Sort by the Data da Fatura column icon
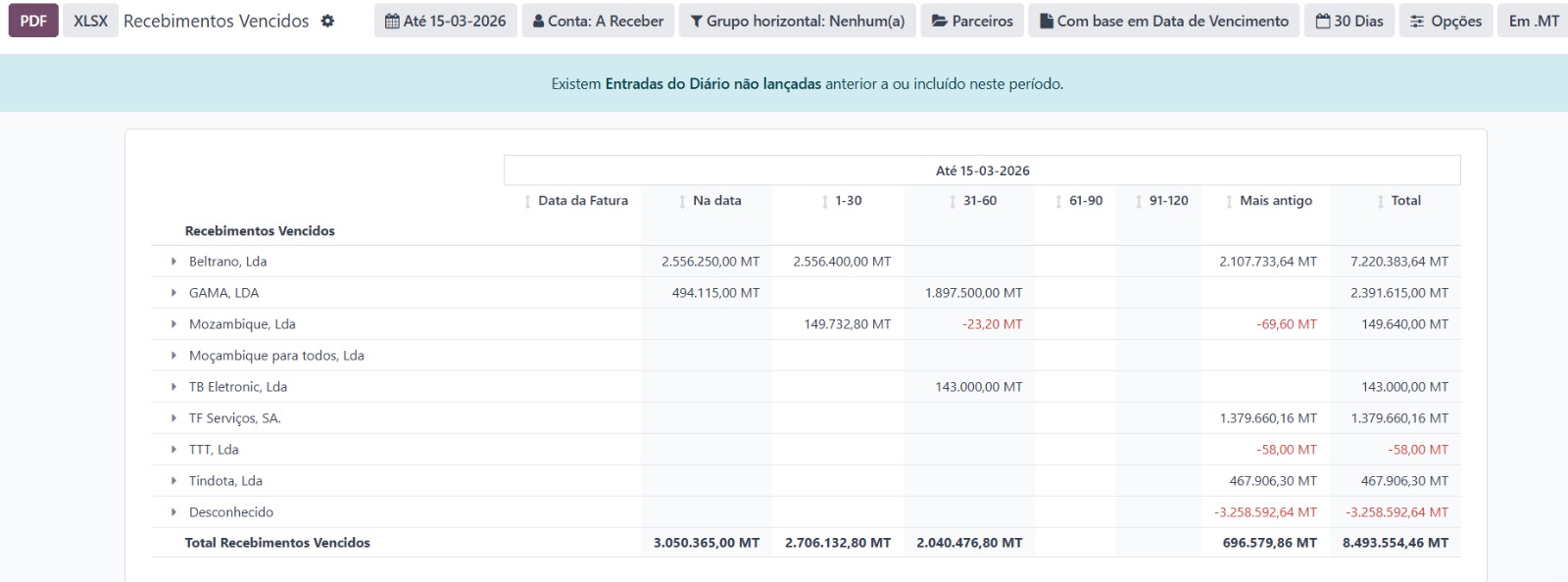This screenshot has height=582, width=1568. tap(528, 201)
